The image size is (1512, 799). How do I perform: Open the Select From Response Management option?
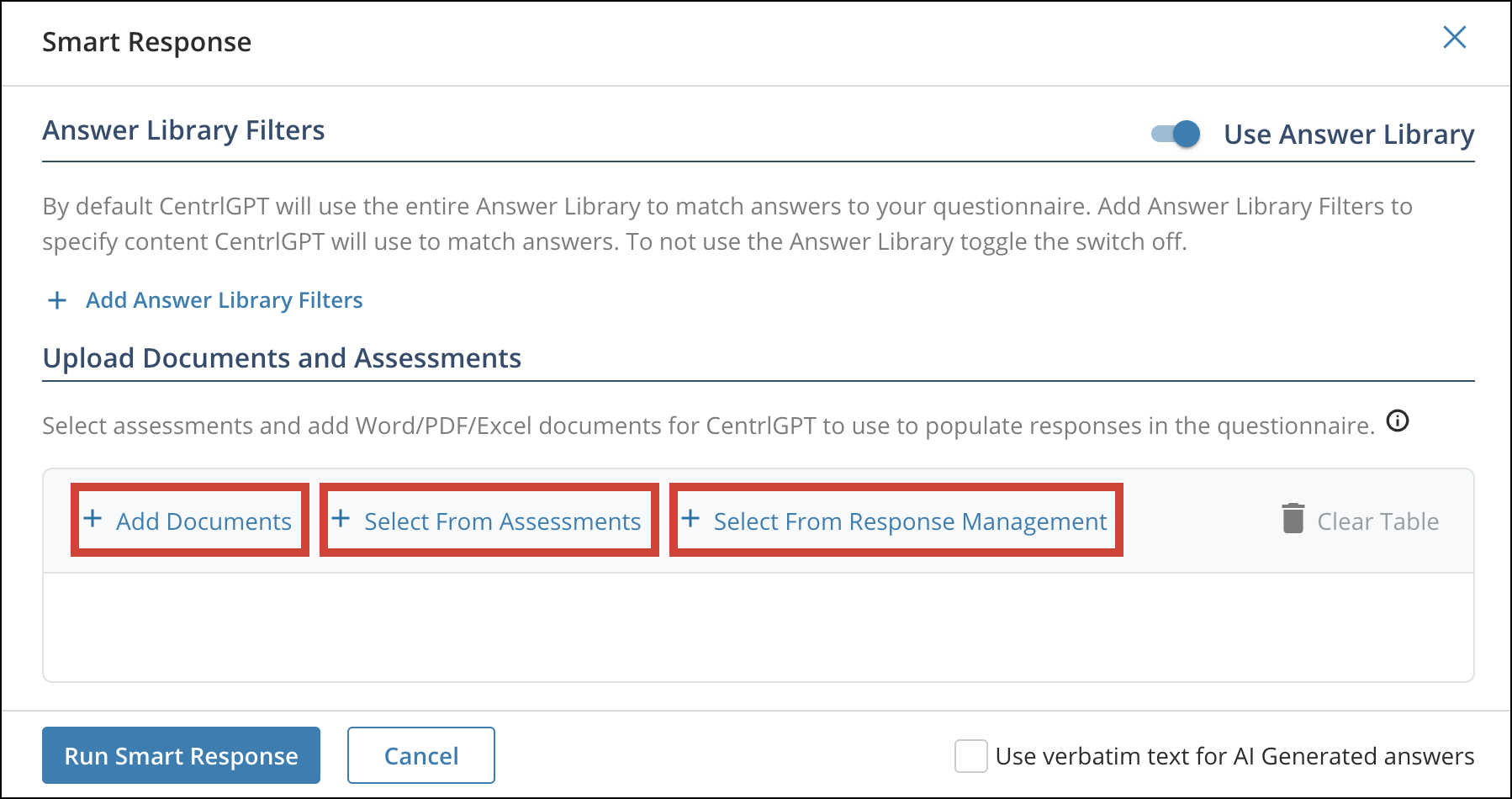point(910,521)
